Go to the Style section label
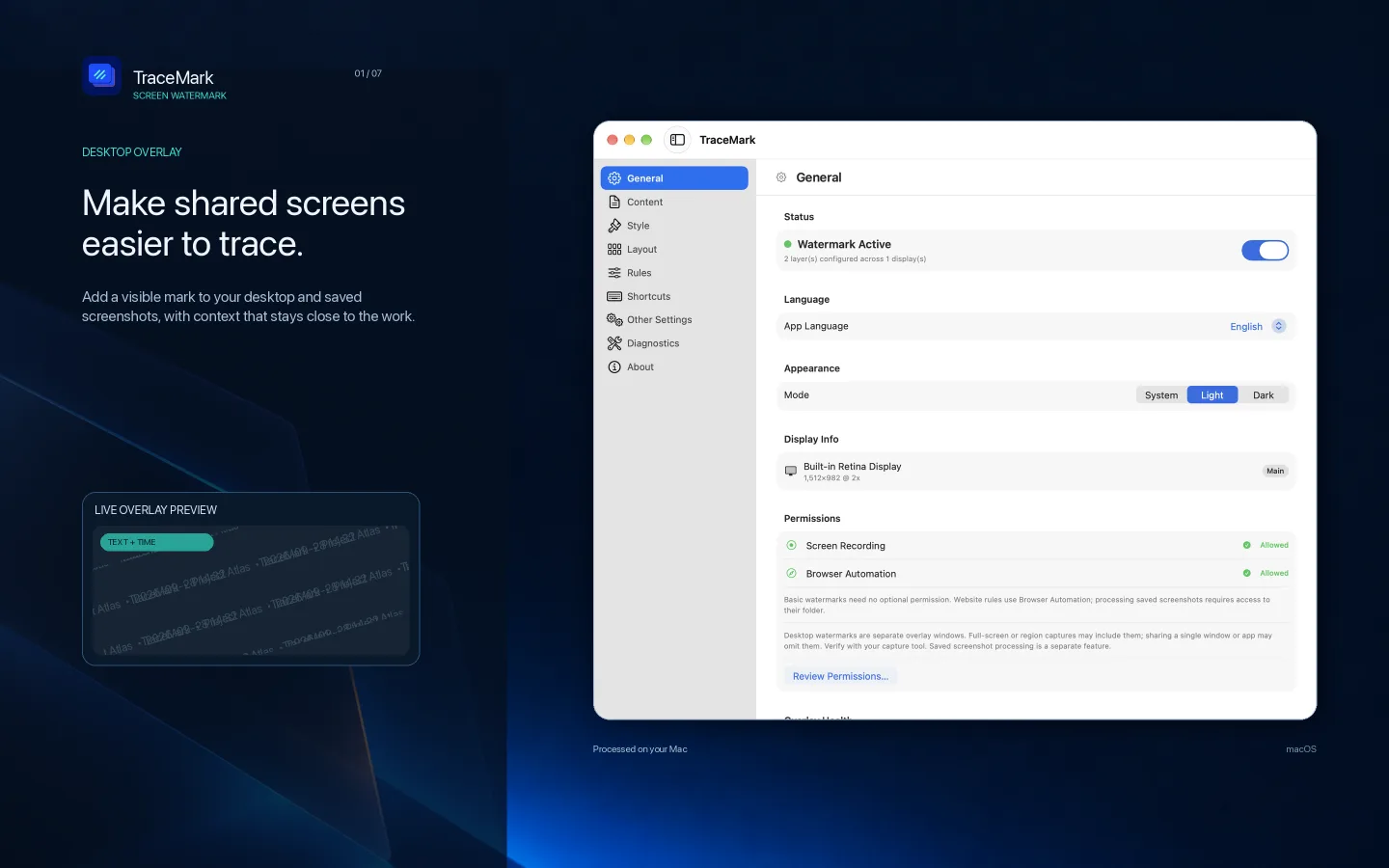This screenshot has width=1389, height=868. point(638,226)
